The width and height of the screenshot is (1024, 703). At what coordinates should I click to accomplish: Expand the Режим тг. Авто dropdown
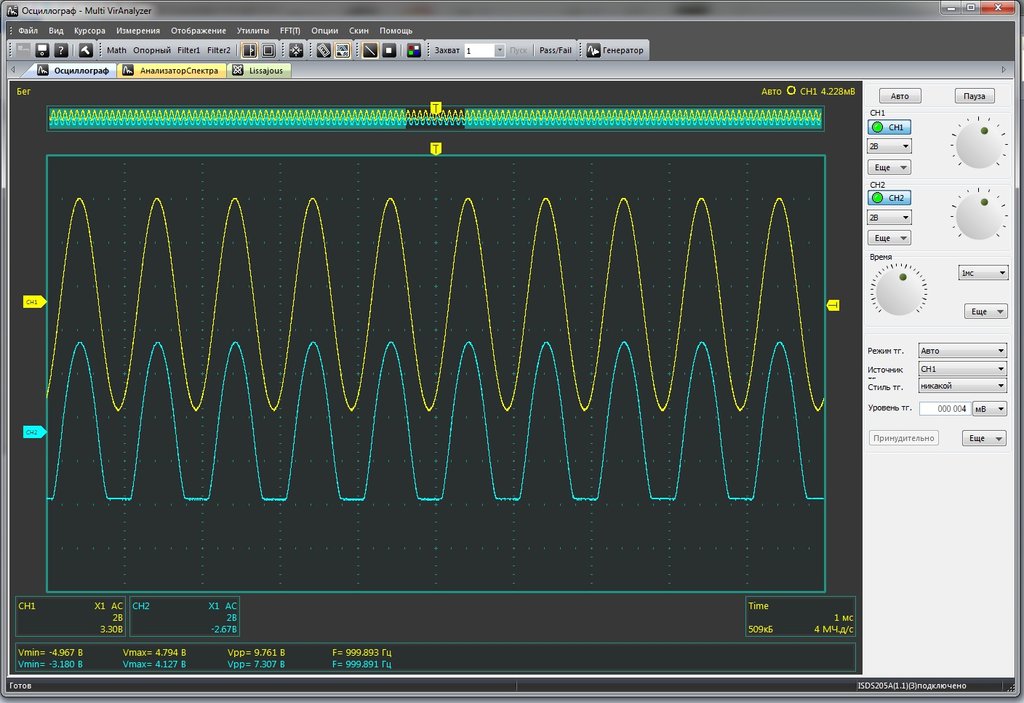[x=962, y=351]
